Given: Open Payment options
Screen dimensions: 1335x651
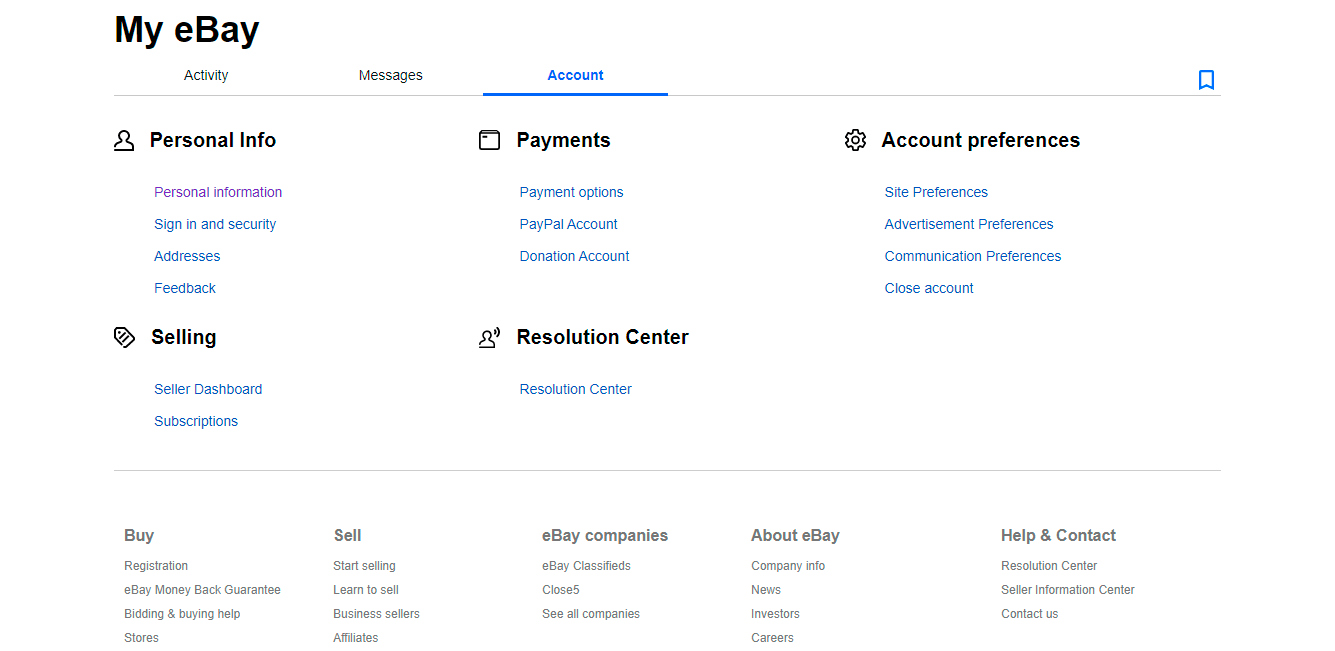Looking at the screenshot, I should pyautogui.click(x=571, y=192).
